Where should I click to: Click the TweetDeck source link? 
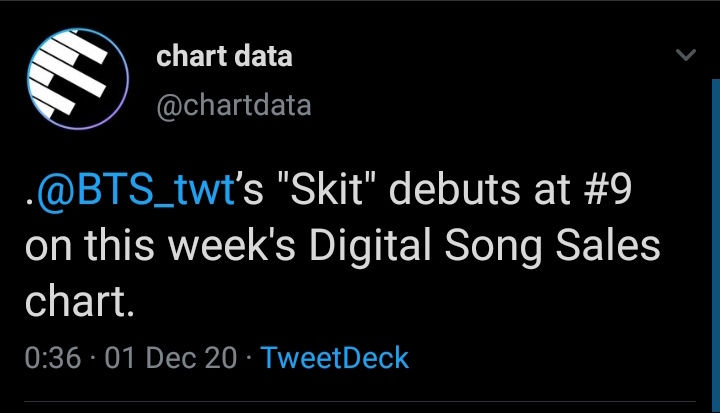[334, 358]
